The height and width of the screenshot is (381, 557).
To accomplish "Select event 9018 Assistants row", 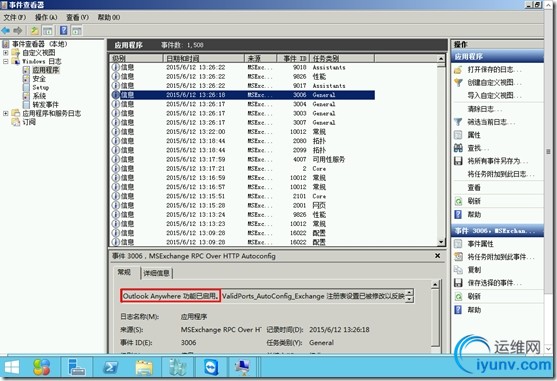I will coord(242,67).
